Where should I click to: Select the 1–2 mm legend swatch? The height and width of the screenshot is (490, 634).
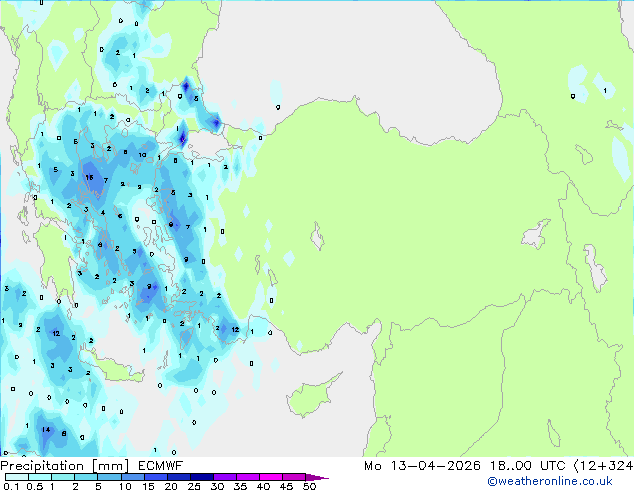(63, 477)
